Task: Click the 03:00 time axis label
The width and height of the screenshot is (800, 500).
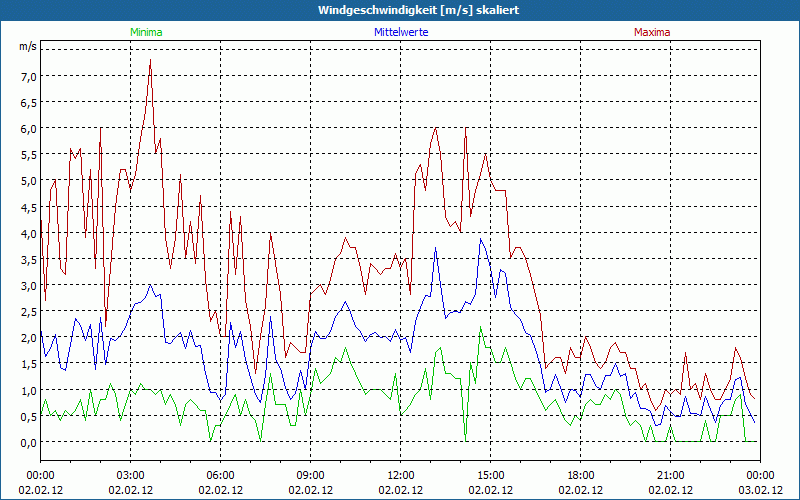Action: click(131, 476)
